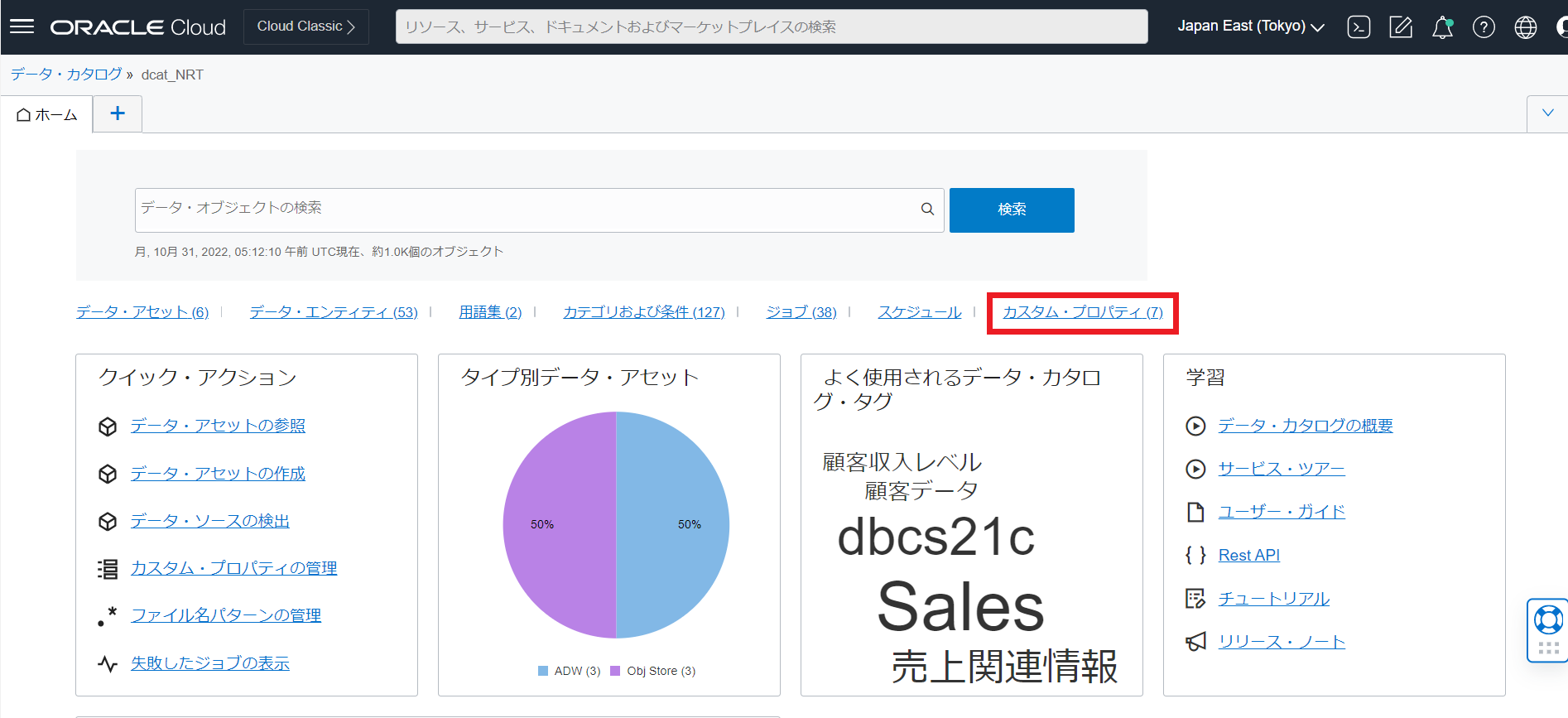Viewport: 1568px width, 718px height.
Task: Open the カスタム・プロパティ (7) link
Action: pyautogui.click(x=1082, y=312)
